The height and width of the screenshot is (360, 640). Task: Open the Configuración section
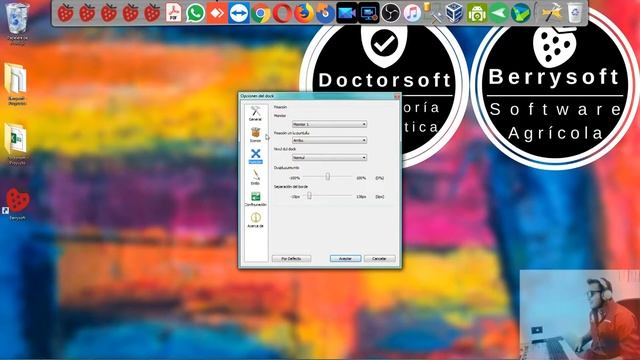256,199
